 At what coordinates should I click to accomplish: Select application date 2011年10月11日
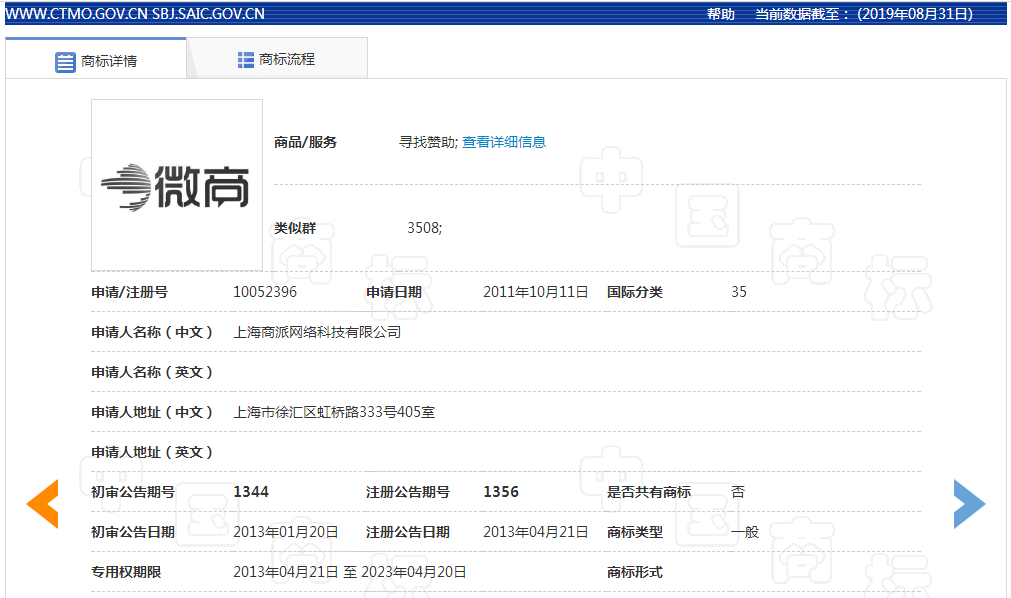click(x=536, y=292)
